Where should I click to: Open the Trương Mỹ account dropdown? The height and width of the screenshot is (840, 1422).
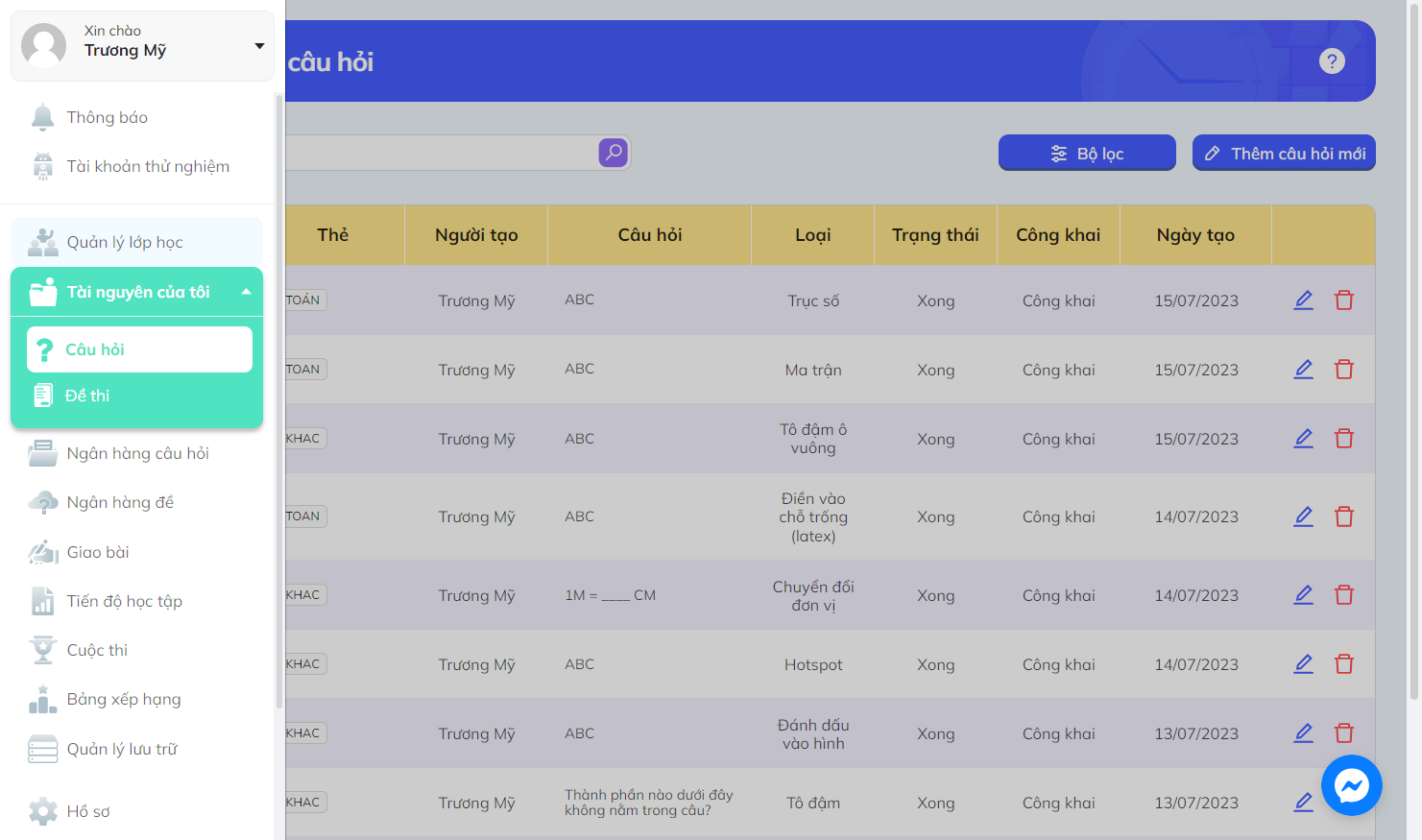click(x=142, y=46)
